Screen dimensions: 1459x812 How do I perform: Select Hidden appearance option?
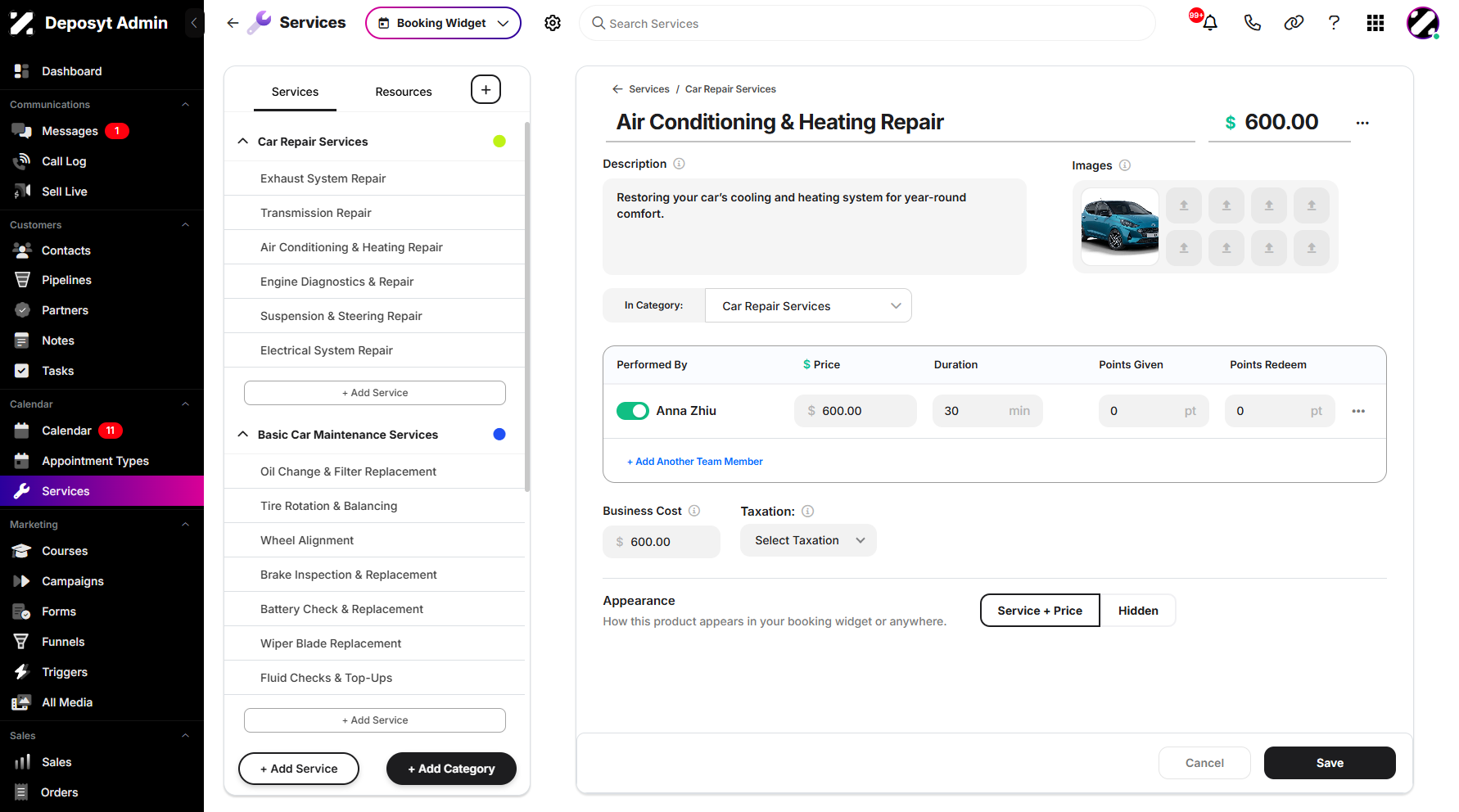pyautogui.click(x=1138, y=611)
